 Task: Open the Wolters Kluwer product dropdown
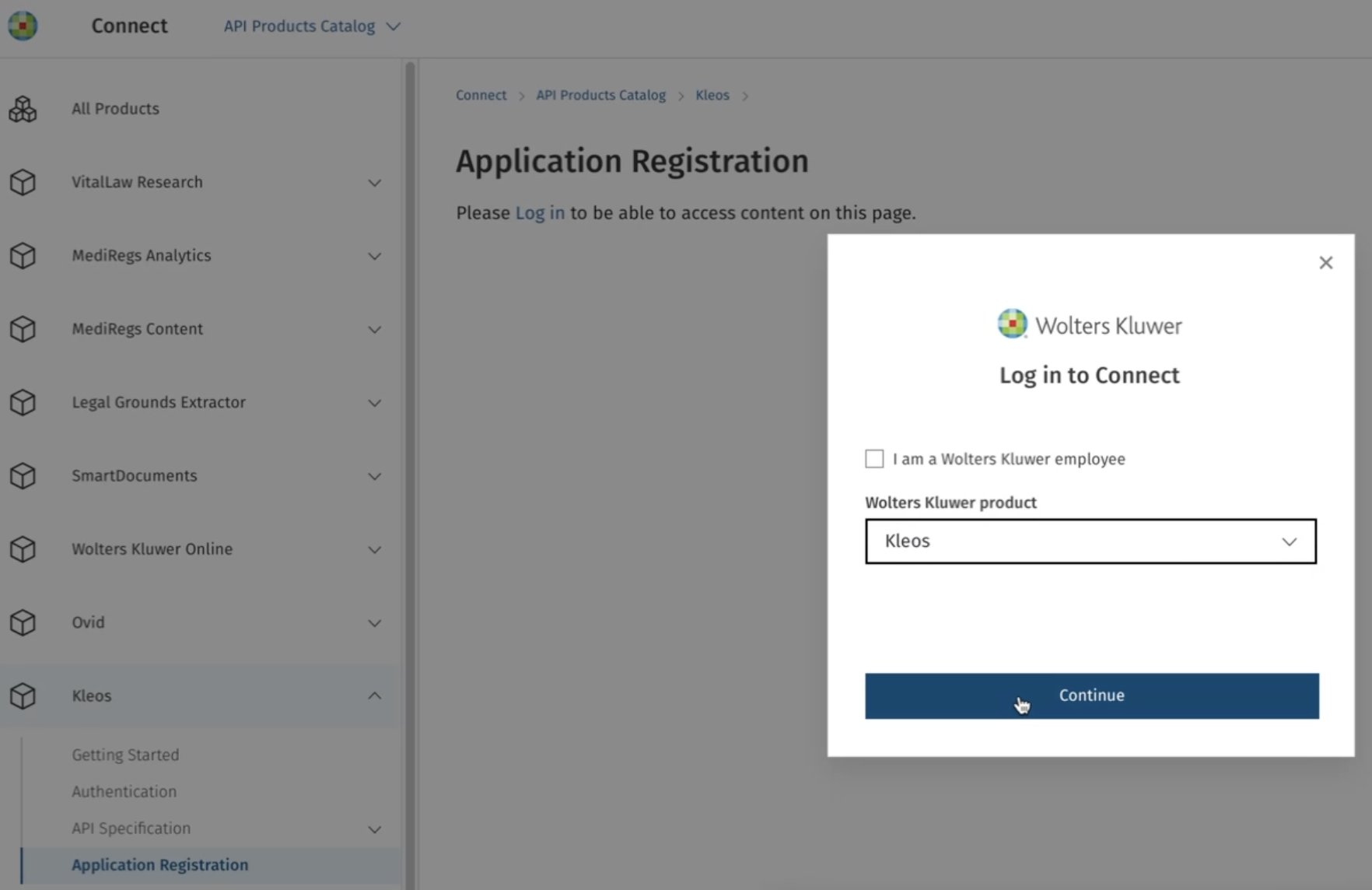tap(1090, 541)
